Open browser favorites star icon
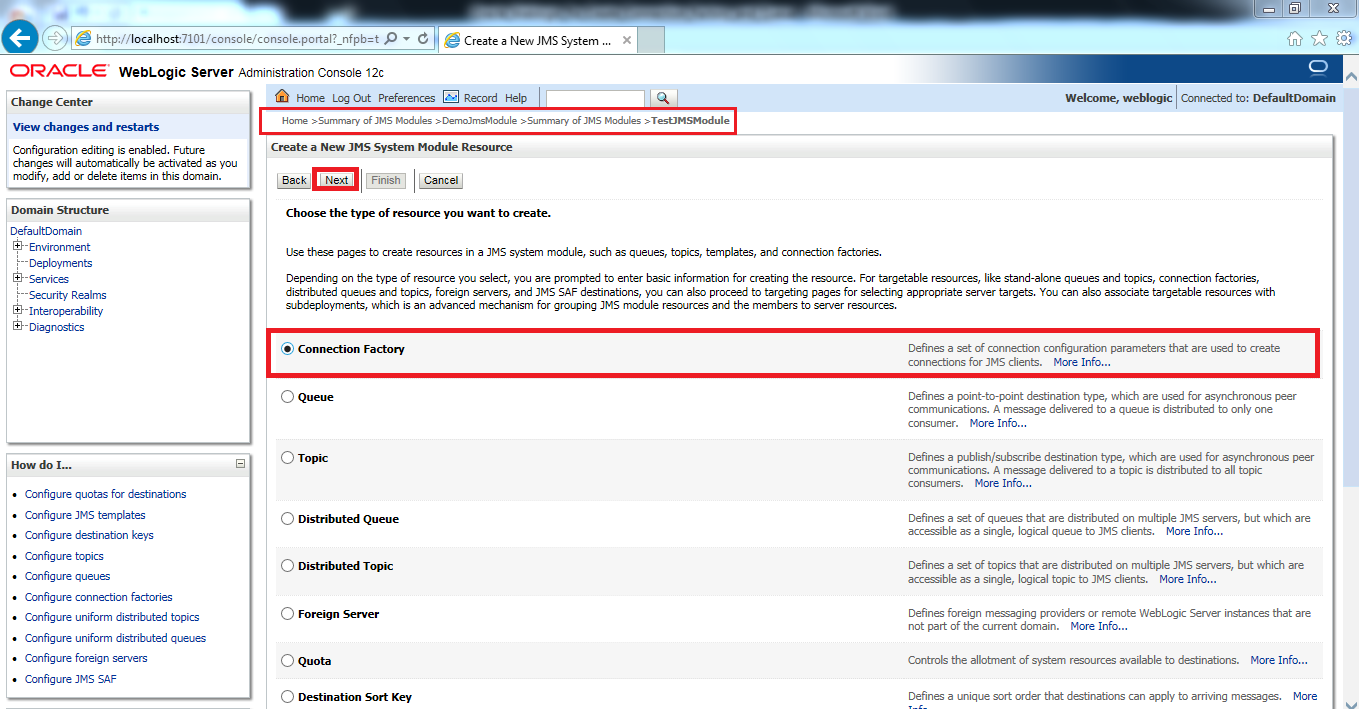The width and height of the screenshot is (1359, 709). tap(1319, 38)
